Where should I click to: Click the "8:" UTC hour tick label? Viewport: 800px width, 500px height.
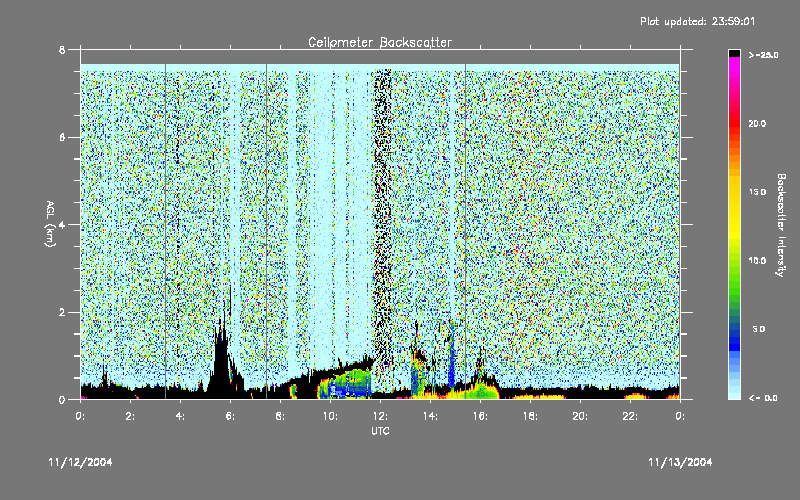click(280, 416)
